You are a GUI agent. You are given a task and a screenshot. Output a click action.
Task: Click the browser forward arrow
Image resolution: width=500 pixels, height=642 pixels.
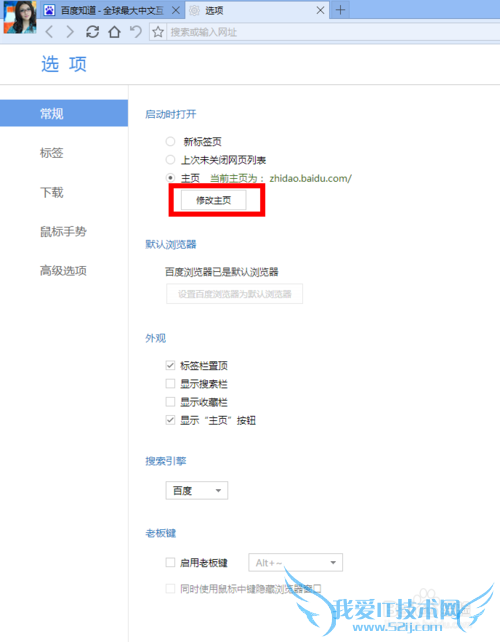pos(70,32)
